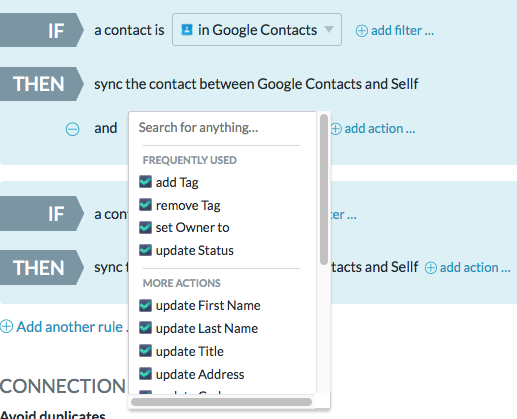Click the add filter link
The image size is (517, 419).
(402, 31)
